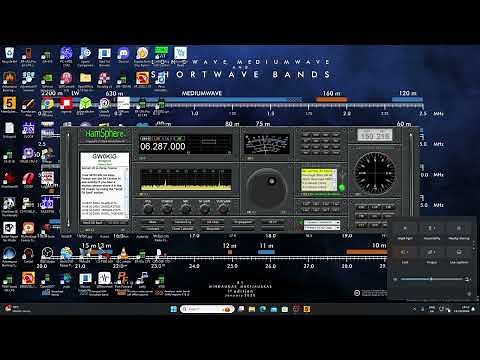Open File Explorer from the taskbar
The height and width of the screenshot is (360, 480).
coord(252,309)
